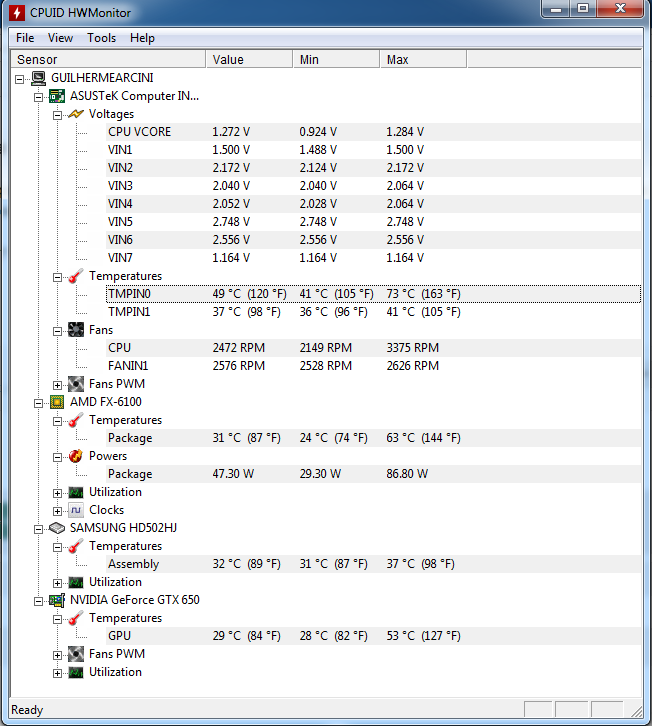
Task: Click the 3375 RPM max fan value
Action: click(x=413, y=348)
